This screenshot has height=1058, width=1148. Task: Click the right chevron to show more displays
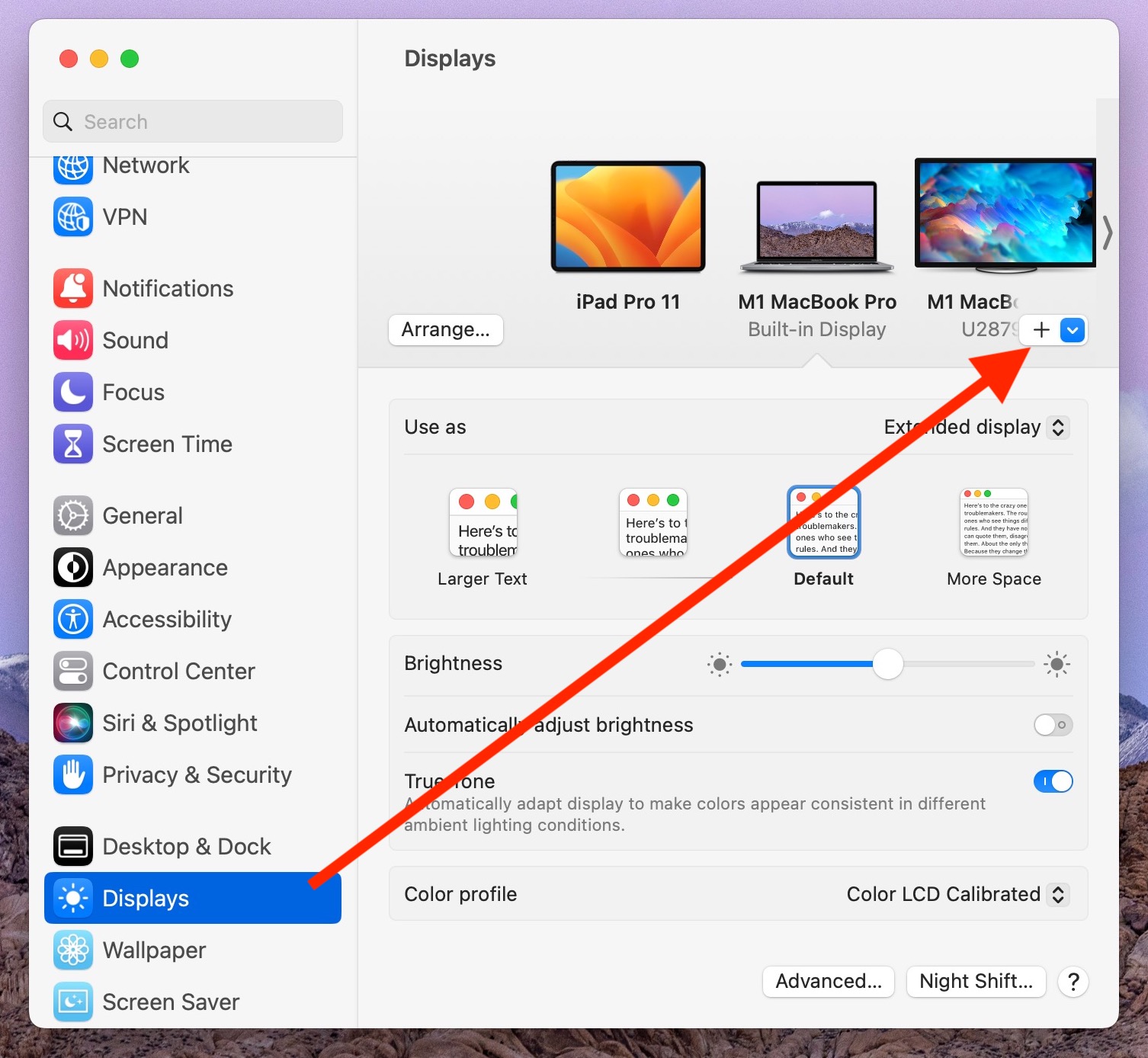pos(1107,232)
